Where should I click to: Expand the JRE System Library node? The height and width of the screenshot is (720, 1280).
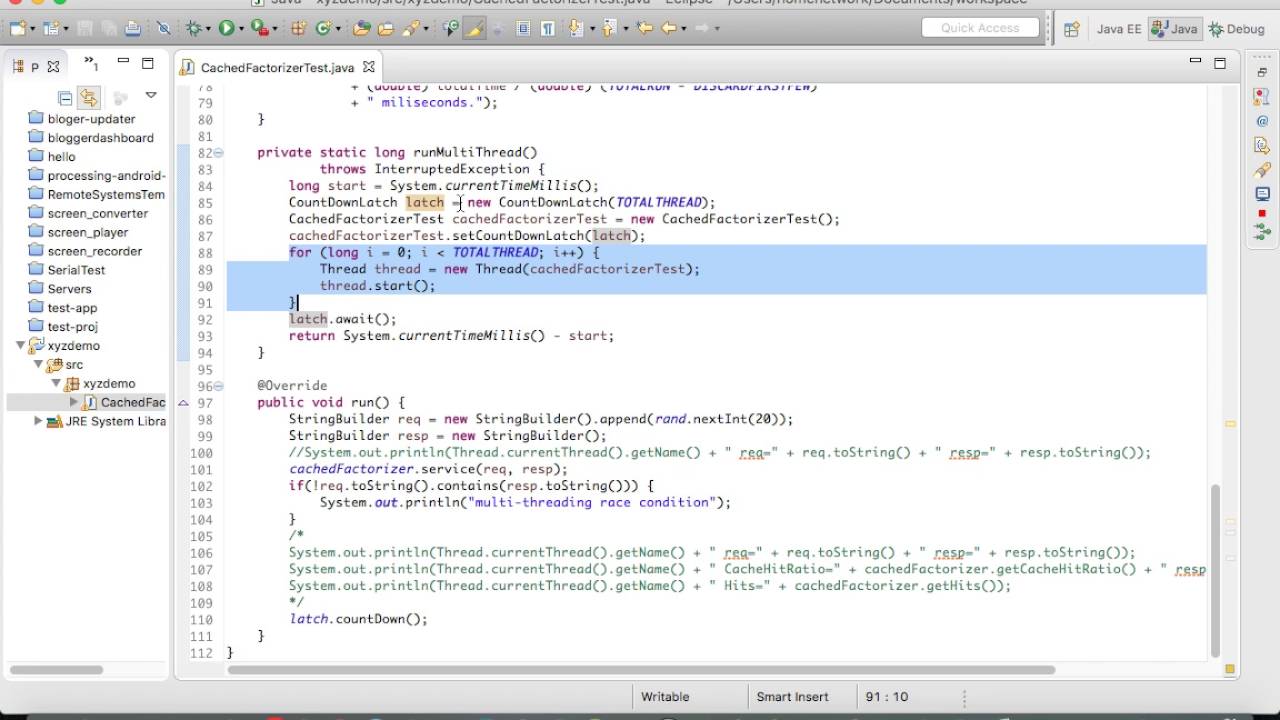pyautogui.click(x=38, y=421)
